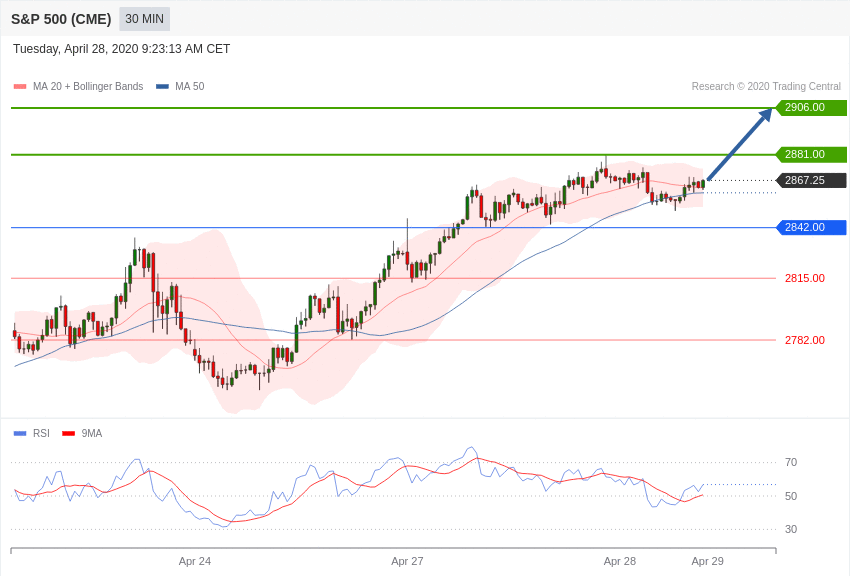
Task: Click the RSI blue legend swatch
Action: [x=20, y=433]
